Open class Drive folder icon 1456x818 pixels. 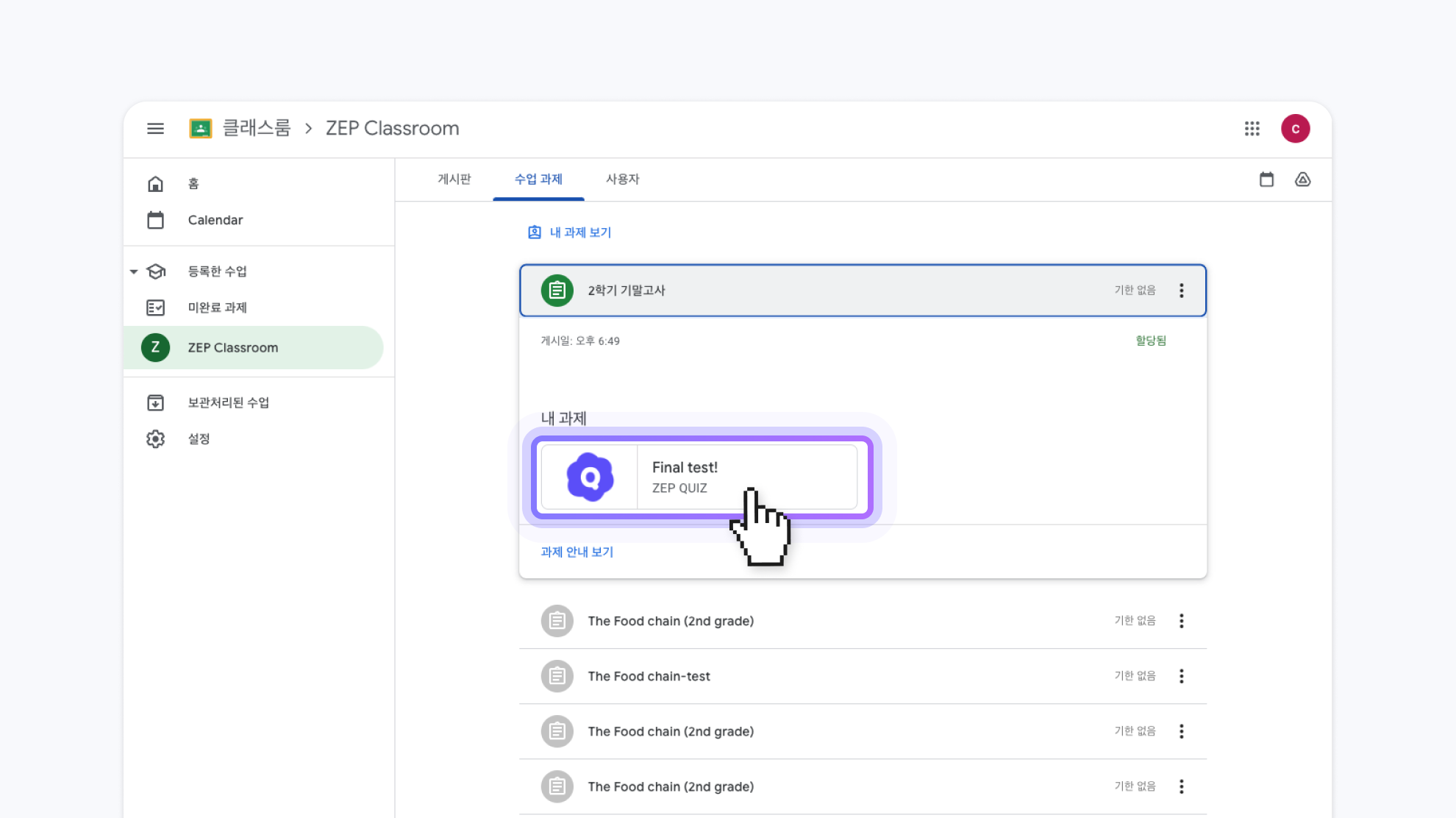[1302, 179]
